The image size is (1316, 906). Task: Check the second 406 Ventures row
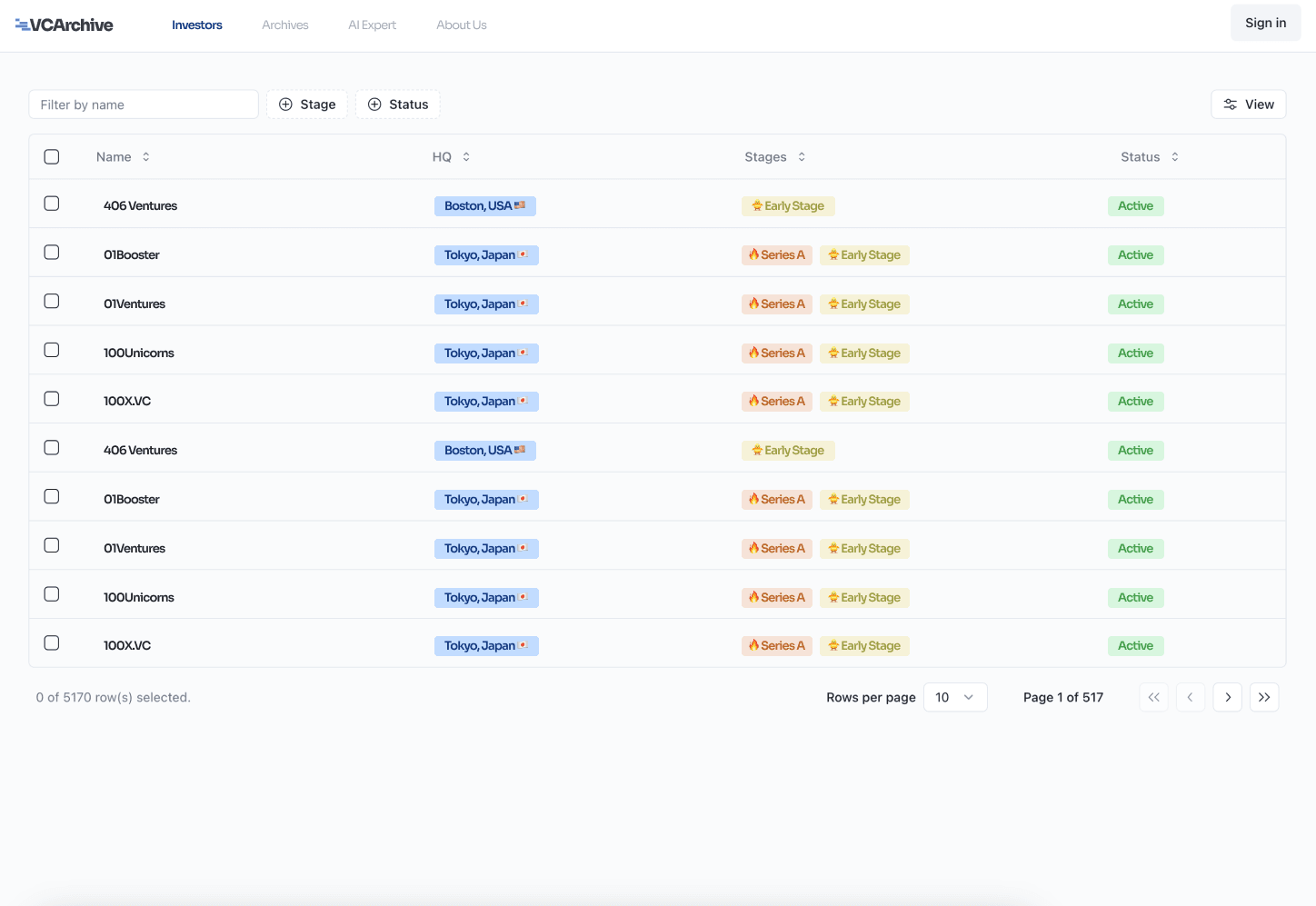(x=52, y=448)
